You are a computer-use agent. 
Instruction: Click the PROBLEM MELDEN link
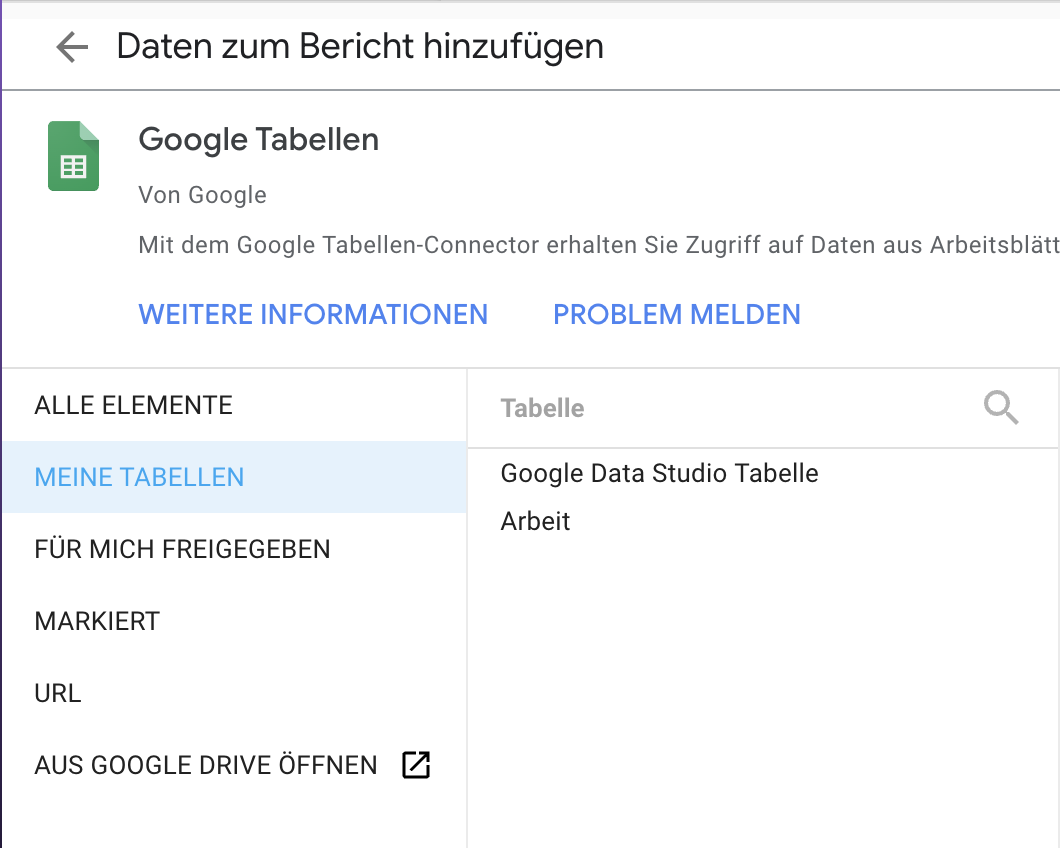(677, 314)
